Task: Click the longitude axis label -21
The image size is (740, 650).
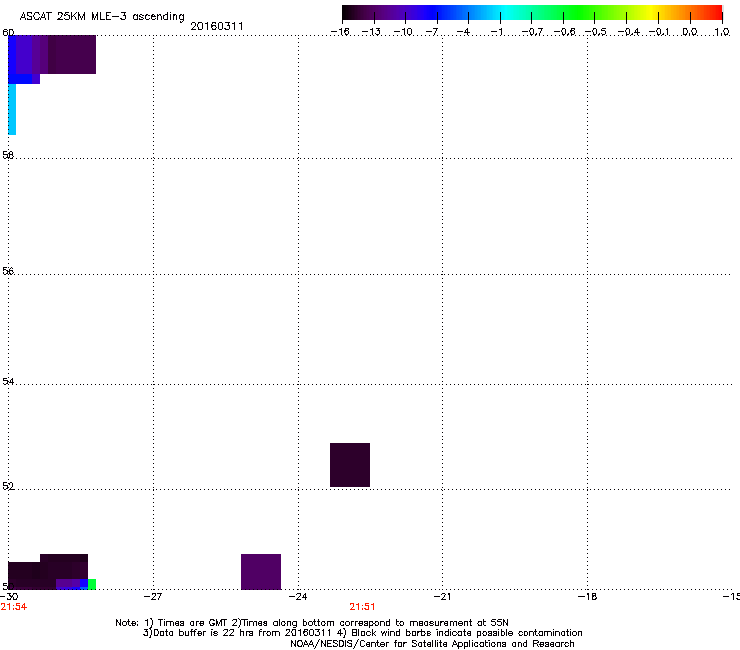Action: click(x=442, y=597)
